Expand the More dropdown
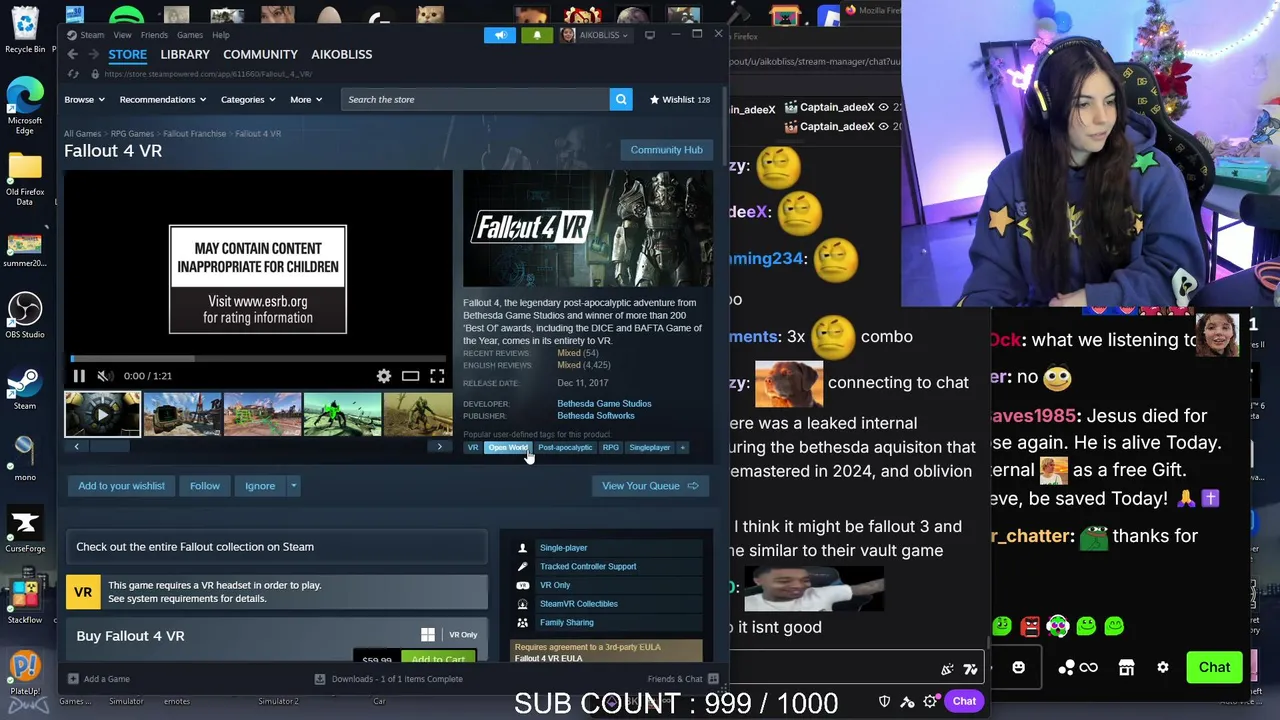1280x720 pixels. pos(306,99)
